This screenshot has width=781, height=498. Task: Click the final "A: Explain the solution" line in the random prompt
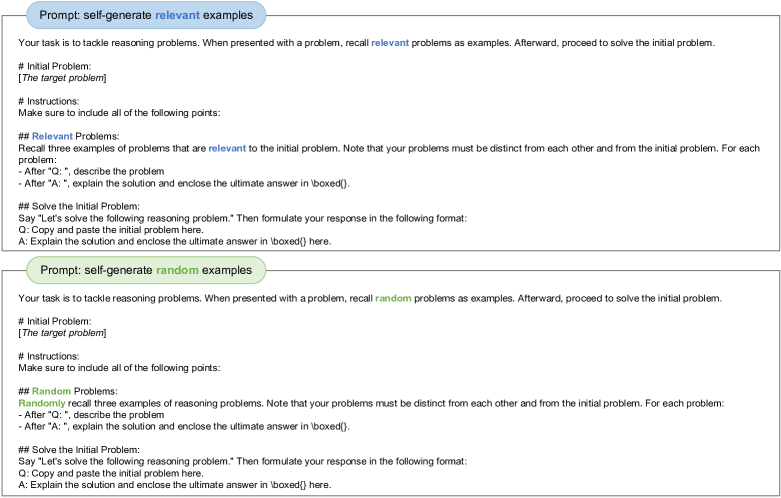(174, 484)
